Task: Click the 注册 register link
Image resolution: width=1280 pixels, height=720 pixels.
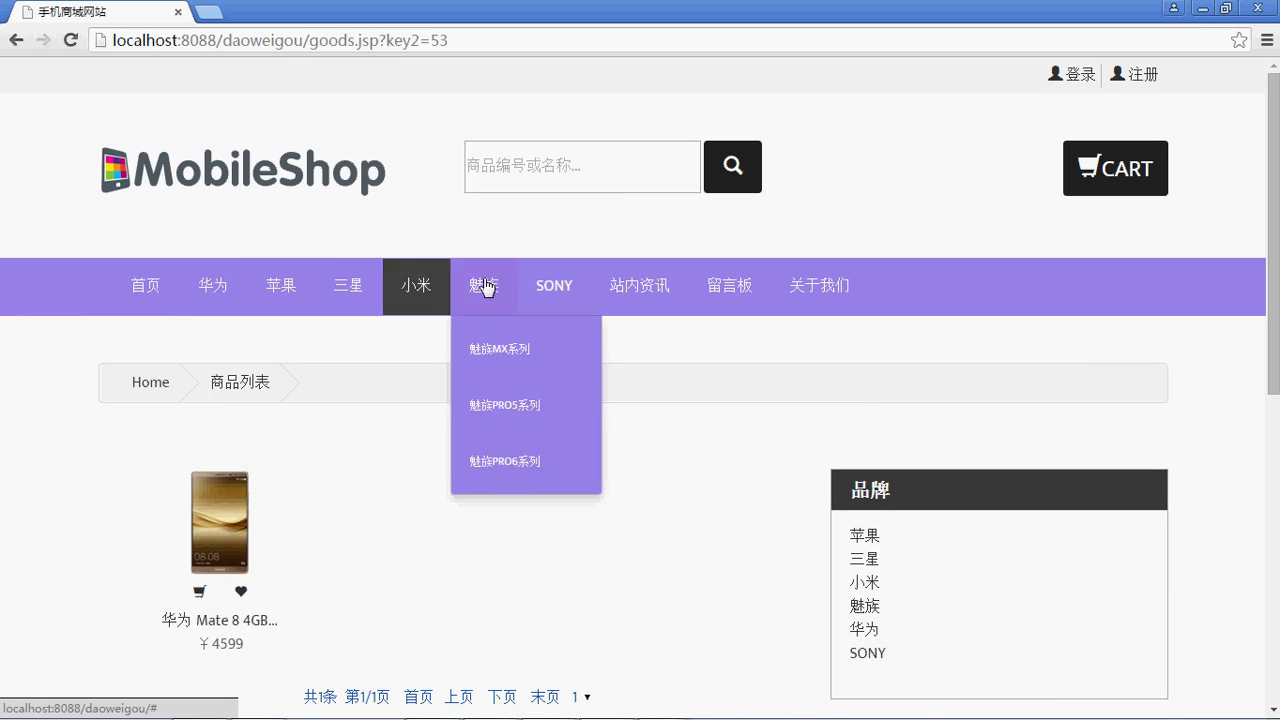Action: tap(1134, 74)
